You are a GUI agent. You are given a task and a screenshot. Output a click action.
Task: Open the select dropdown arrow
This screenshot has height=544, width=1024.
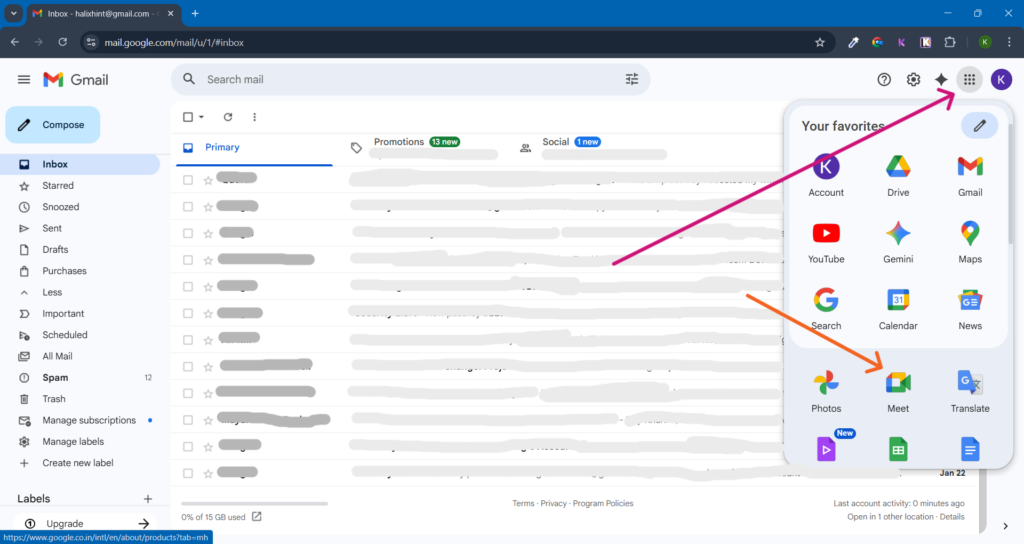click(201, 117)
